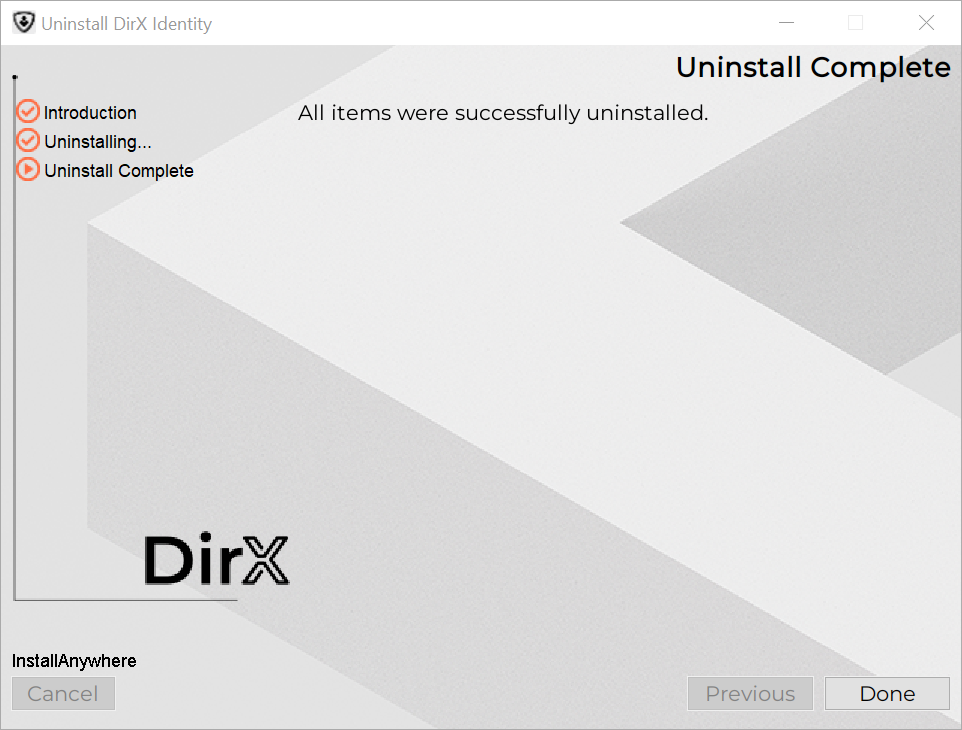Screen dimensions: 962x730
Task: Select the Uninstalling... step label
Action: (98, 142)
